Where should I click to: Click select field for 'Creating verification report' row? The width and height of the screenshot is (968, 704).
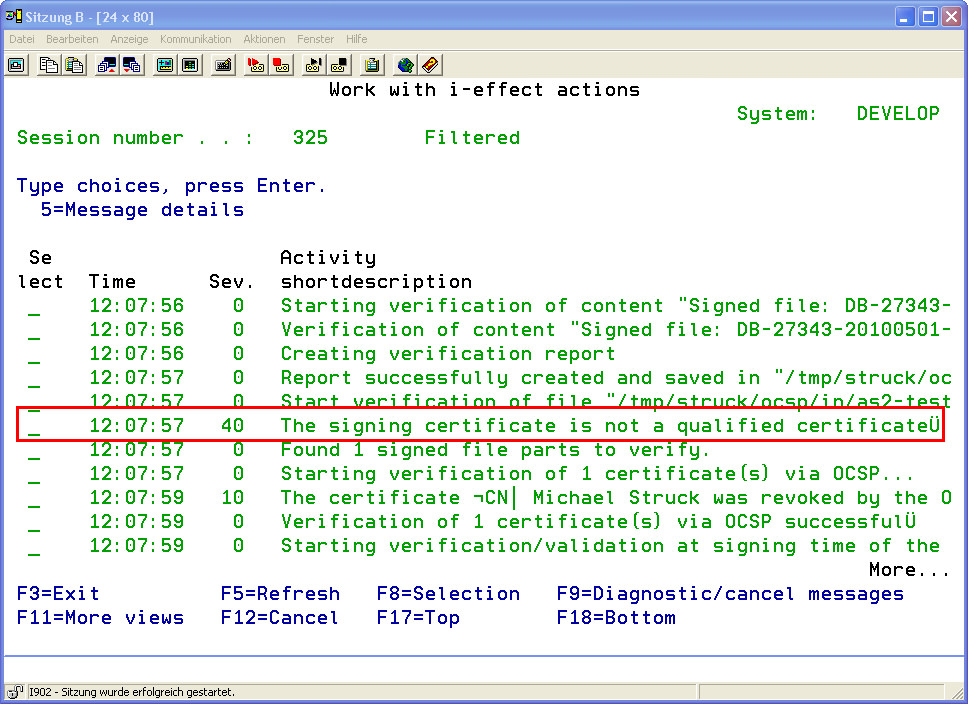coord(34,355)
